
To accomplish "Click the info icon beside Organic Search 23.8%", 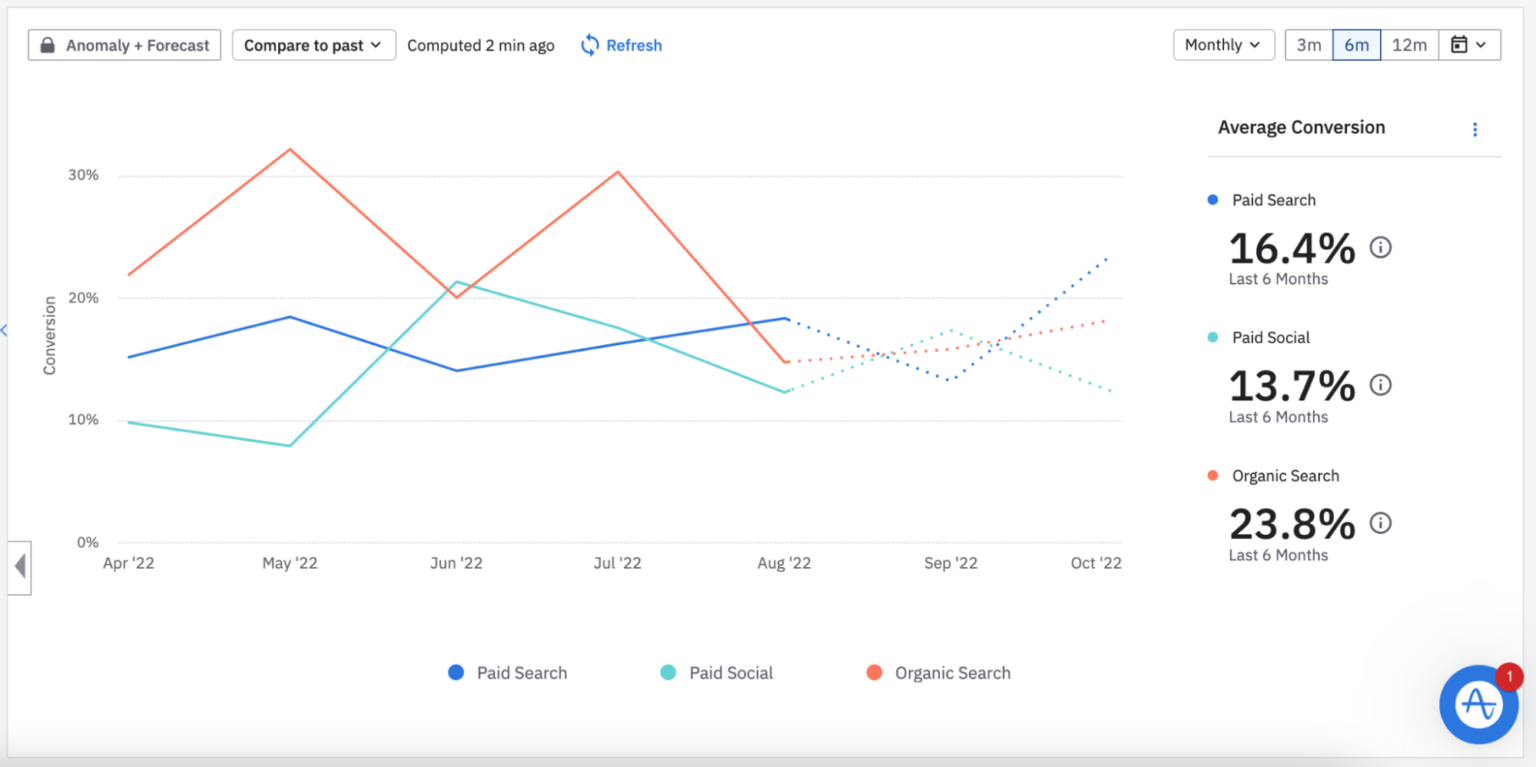I will click(1381, 522).
